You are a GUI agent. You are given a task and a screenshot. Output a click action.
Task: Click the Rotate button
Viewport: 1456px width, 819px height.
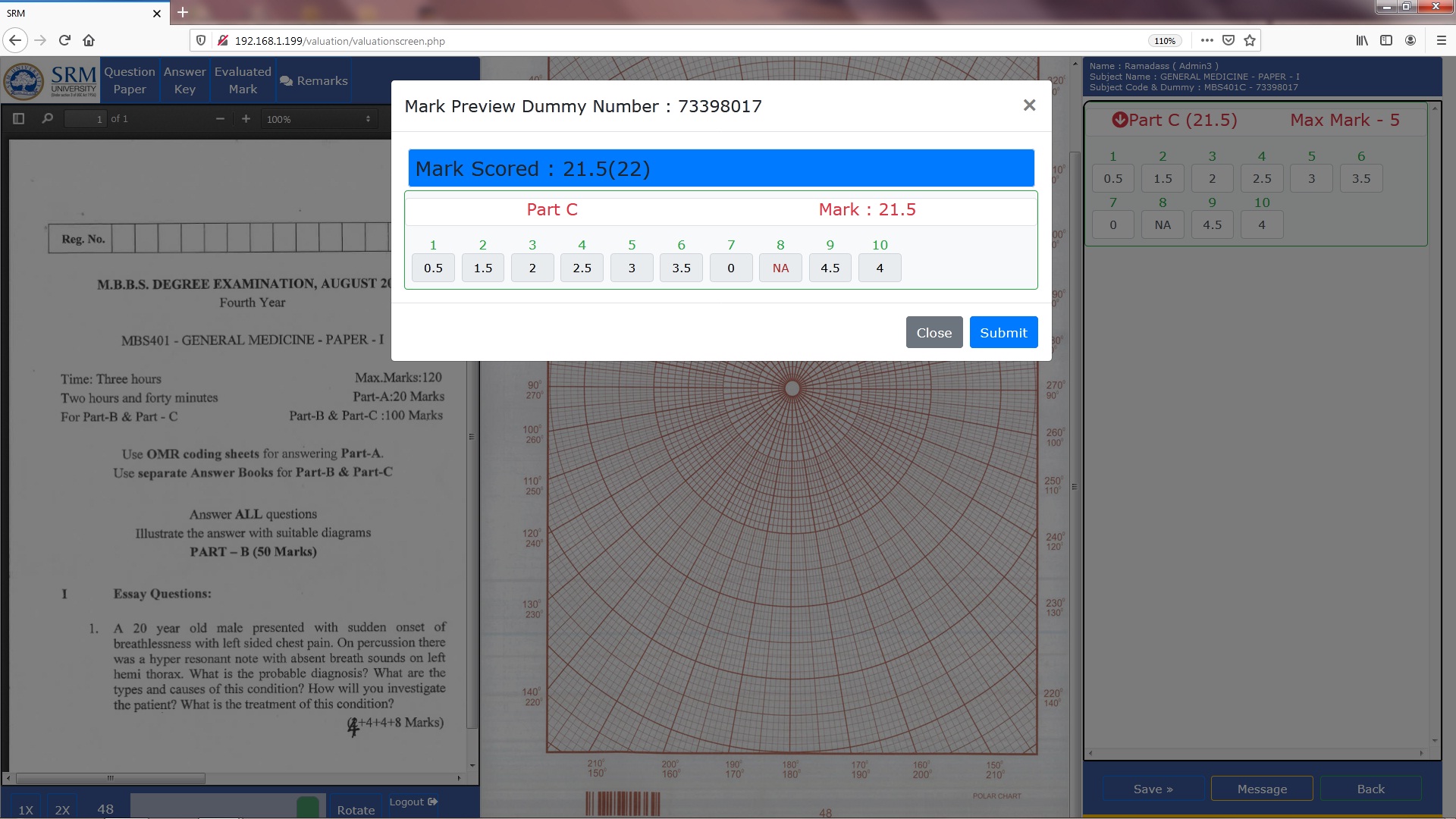pyautogui.click(x=356, y=809)
